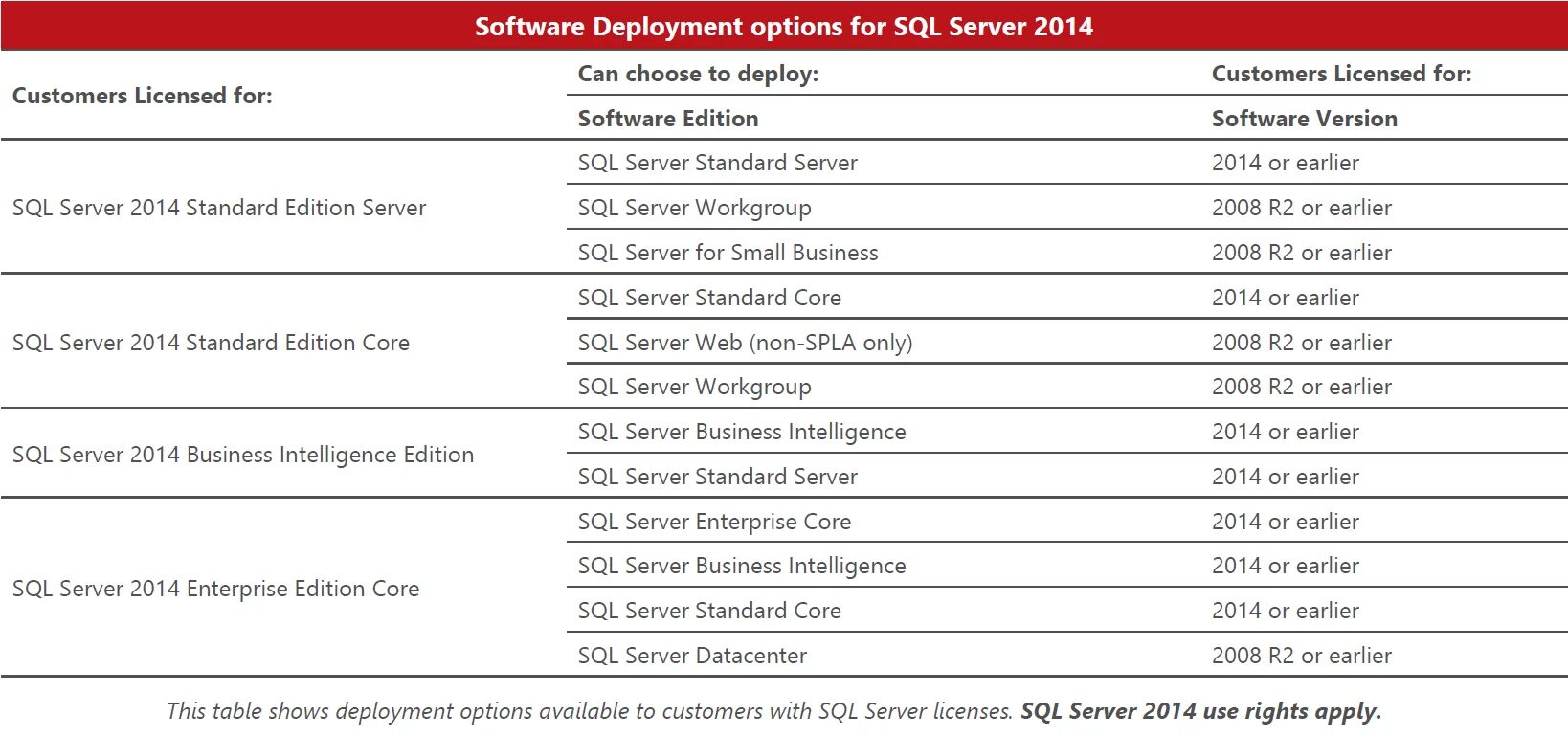The height and width of the screenshot is (736, 1568).
Task: Click '2008 R2 or earlier' beside SQL Server Datacenter
Action: coord(1301,656)
